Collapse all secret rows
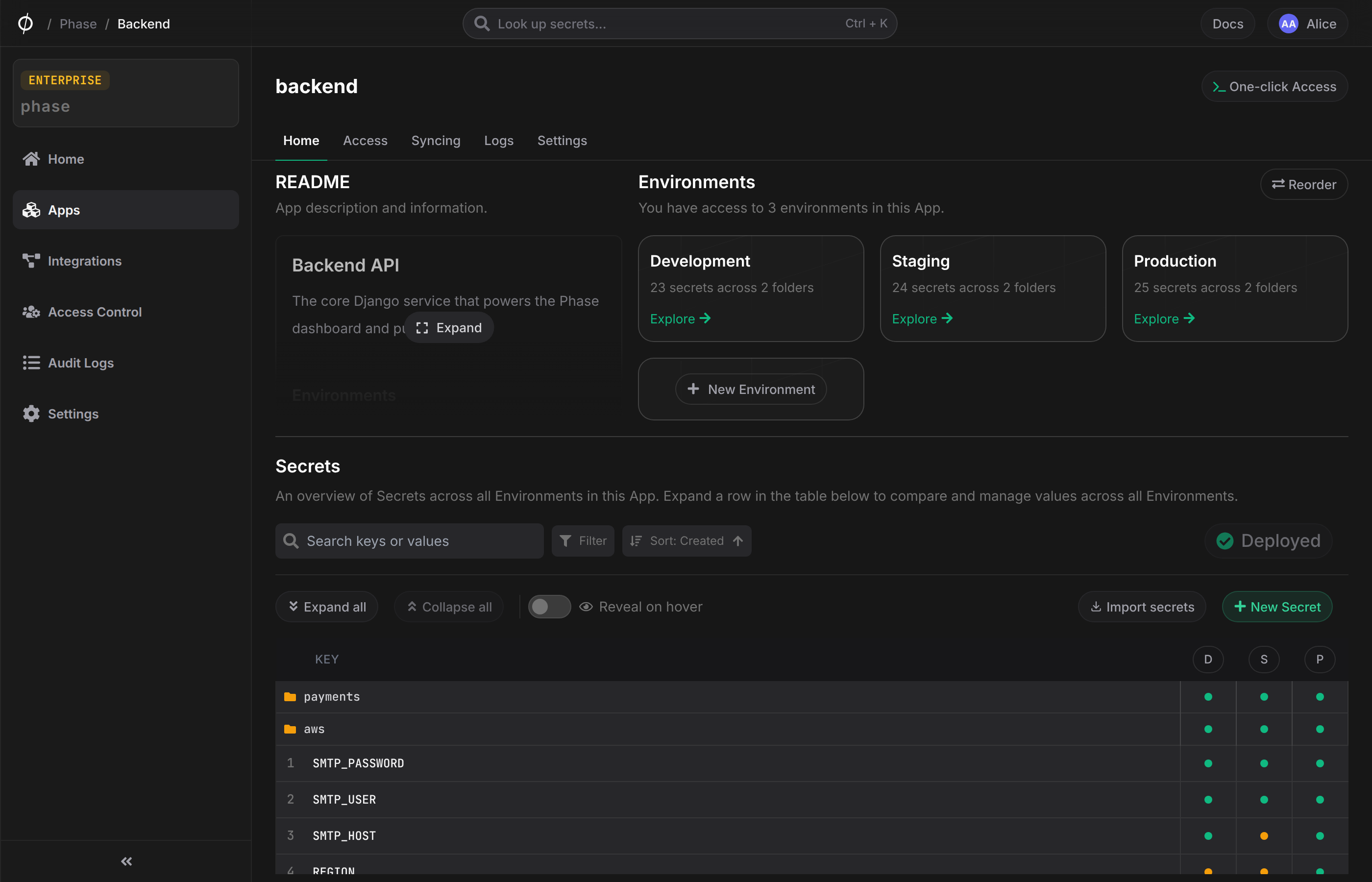 pos(449,607)
